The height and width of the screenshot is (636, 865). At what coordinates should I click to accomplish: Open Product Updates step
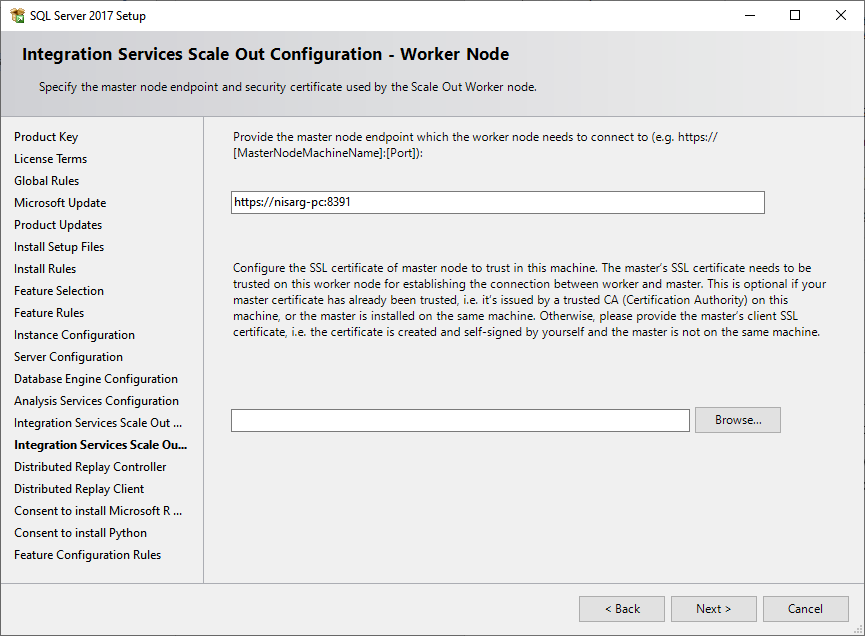point(58,225)
